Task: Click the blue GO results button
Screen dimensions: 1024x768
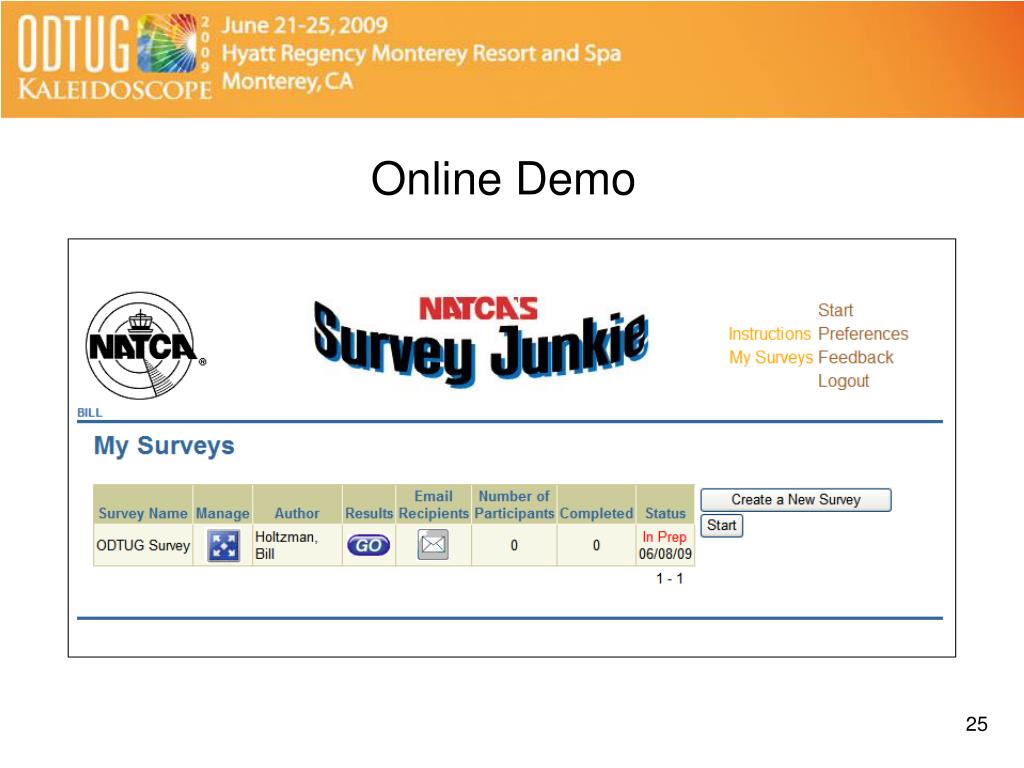Action: coord(368,545)
